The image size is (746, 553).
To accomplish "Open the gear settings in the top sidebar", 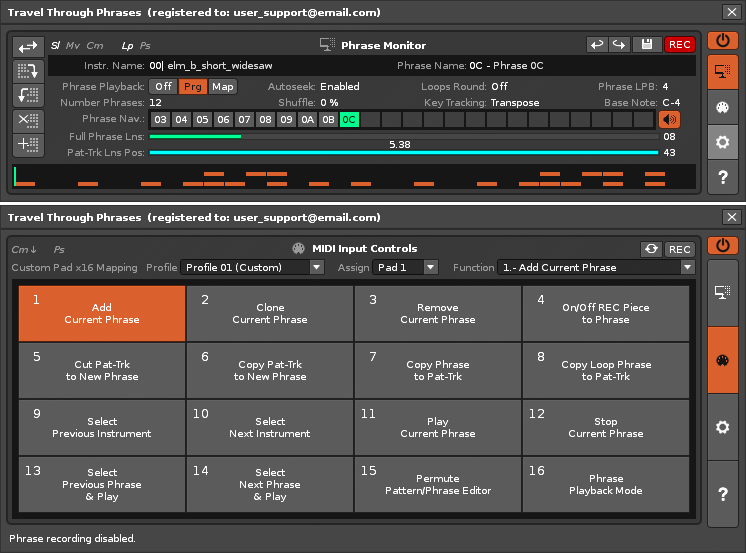I will pos(722,142).
